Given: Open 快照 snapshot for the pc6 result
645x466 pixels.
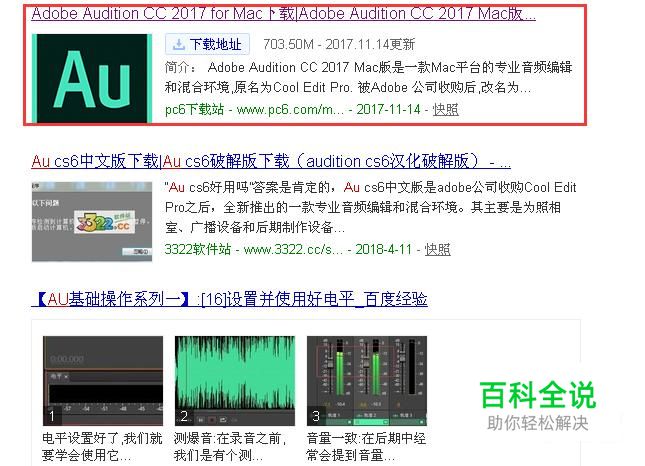Looking at the screenshot, I should 445,109.
